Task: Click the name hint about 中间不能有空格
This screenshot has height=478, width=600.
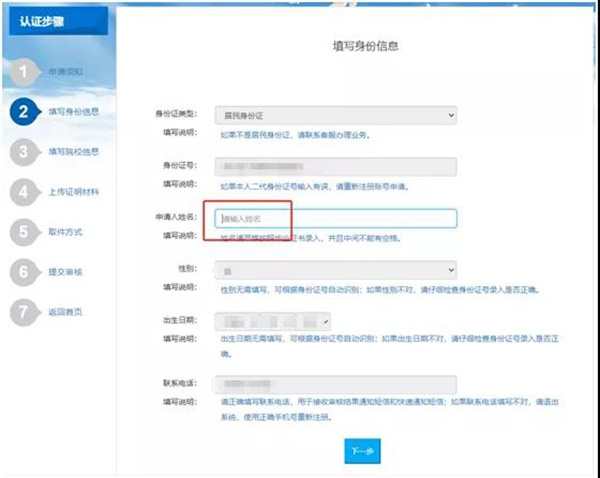Action: (311, 238)
